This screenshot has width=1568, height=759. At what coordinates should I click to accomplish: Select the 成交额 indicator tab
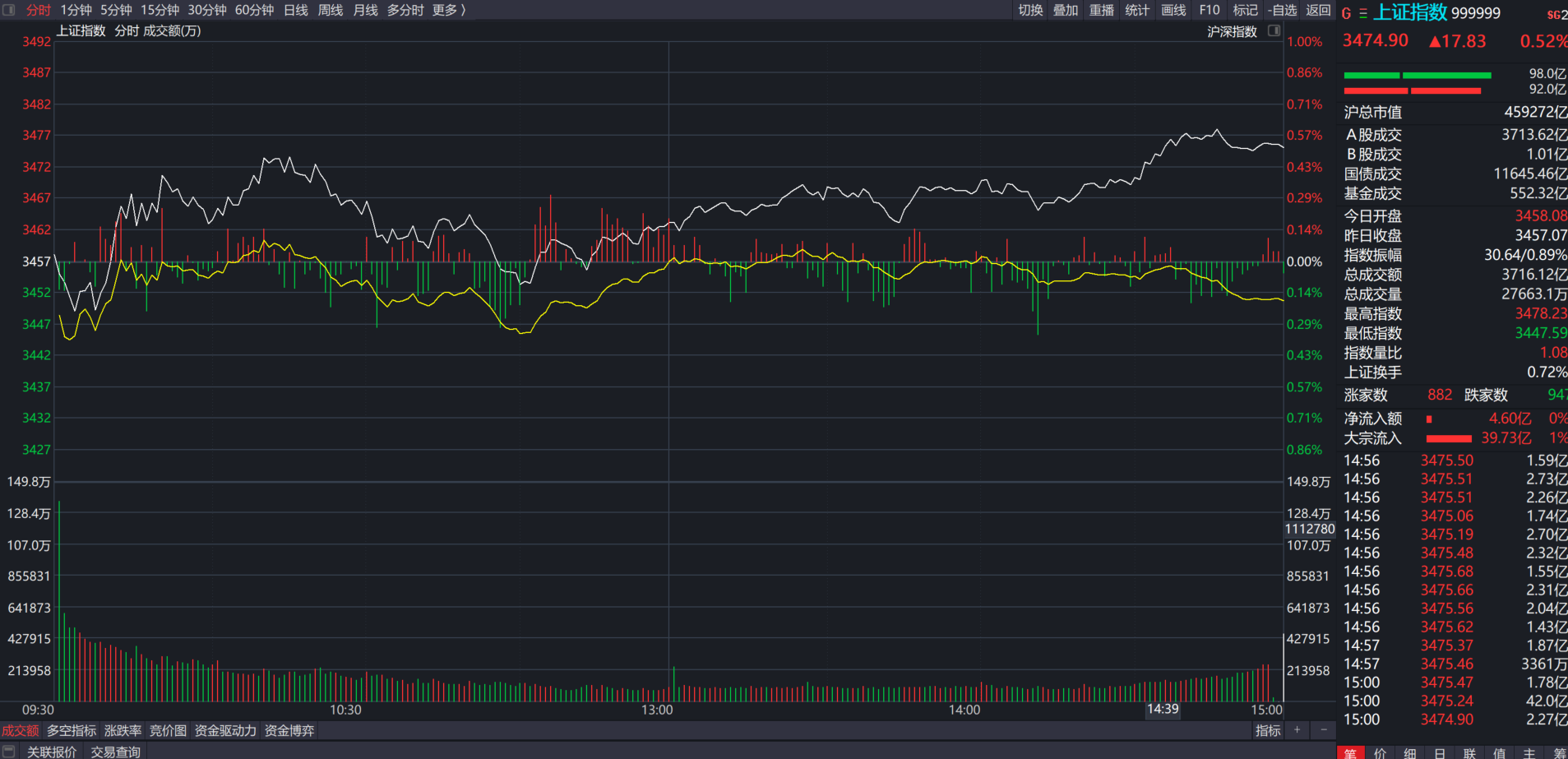pyautogui.click(x=21, y=730)
